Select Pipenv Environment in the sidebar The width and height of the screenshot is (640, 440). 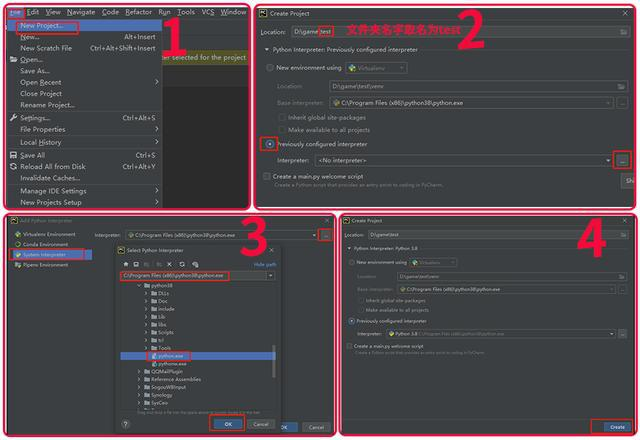click(x=45, y=265)
